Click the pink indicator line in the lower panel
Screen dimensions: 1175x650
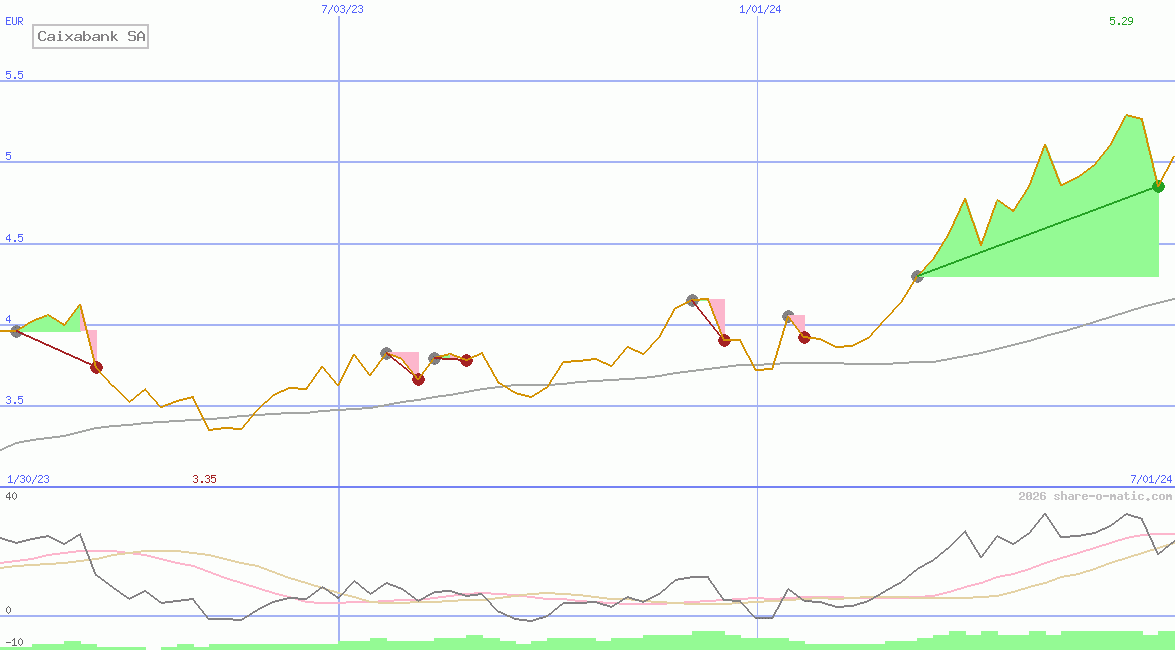coord(100,552)
